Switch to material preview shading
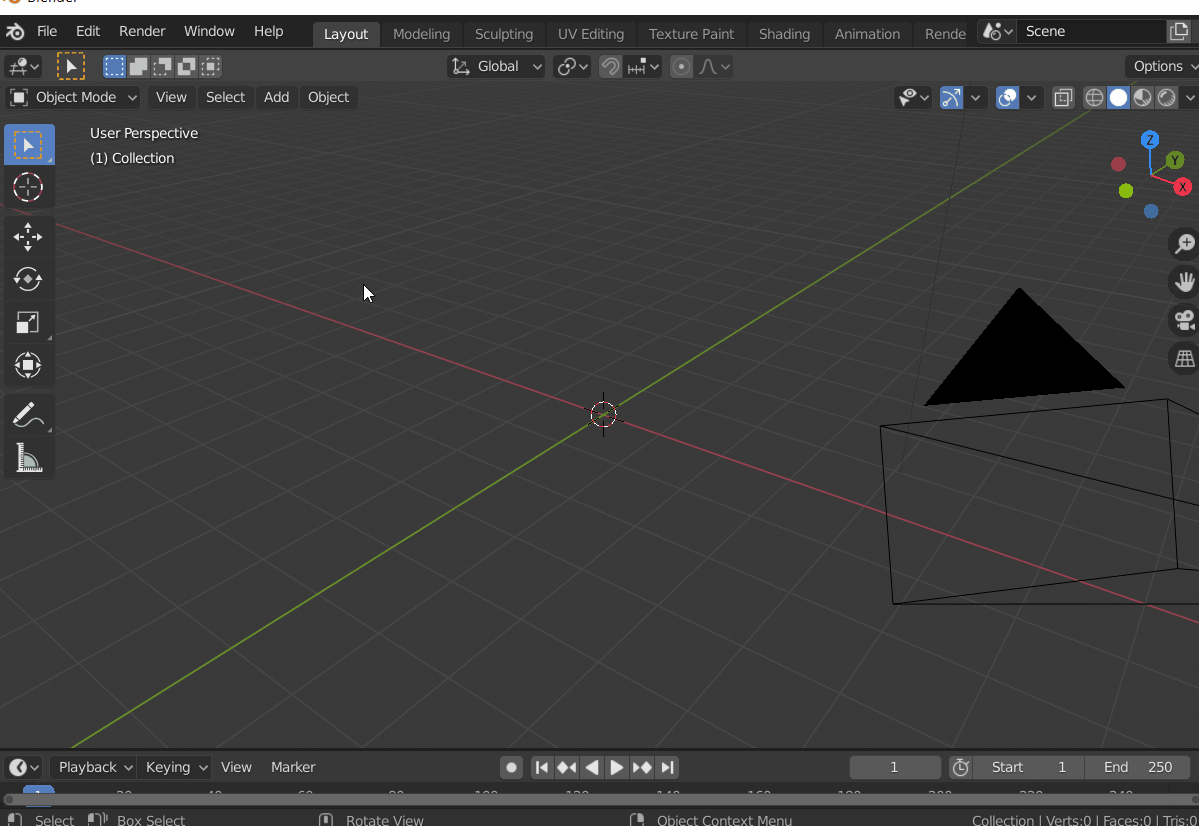1199x826 pixels. tap(1142, 98)
